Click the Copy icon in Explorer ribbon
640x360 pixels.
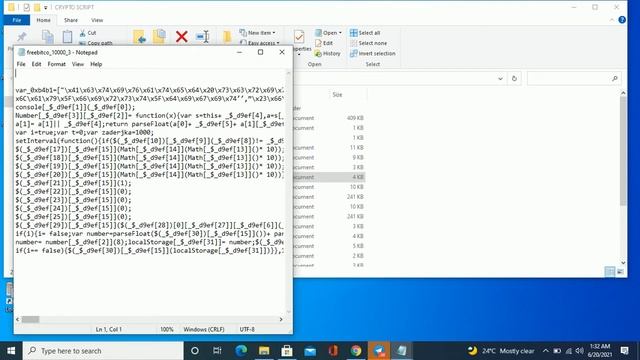pos(48,37)
